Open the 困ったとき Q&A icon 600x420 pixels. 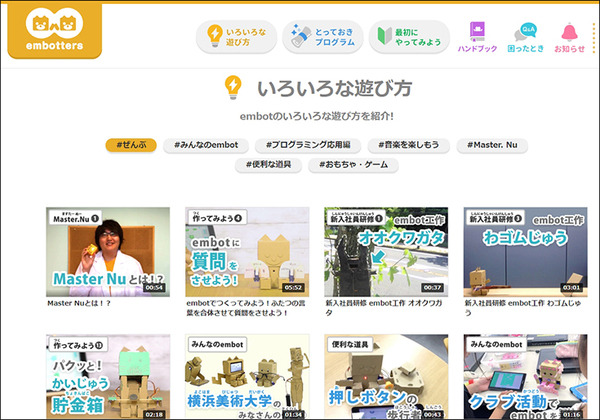click(525, 38)
